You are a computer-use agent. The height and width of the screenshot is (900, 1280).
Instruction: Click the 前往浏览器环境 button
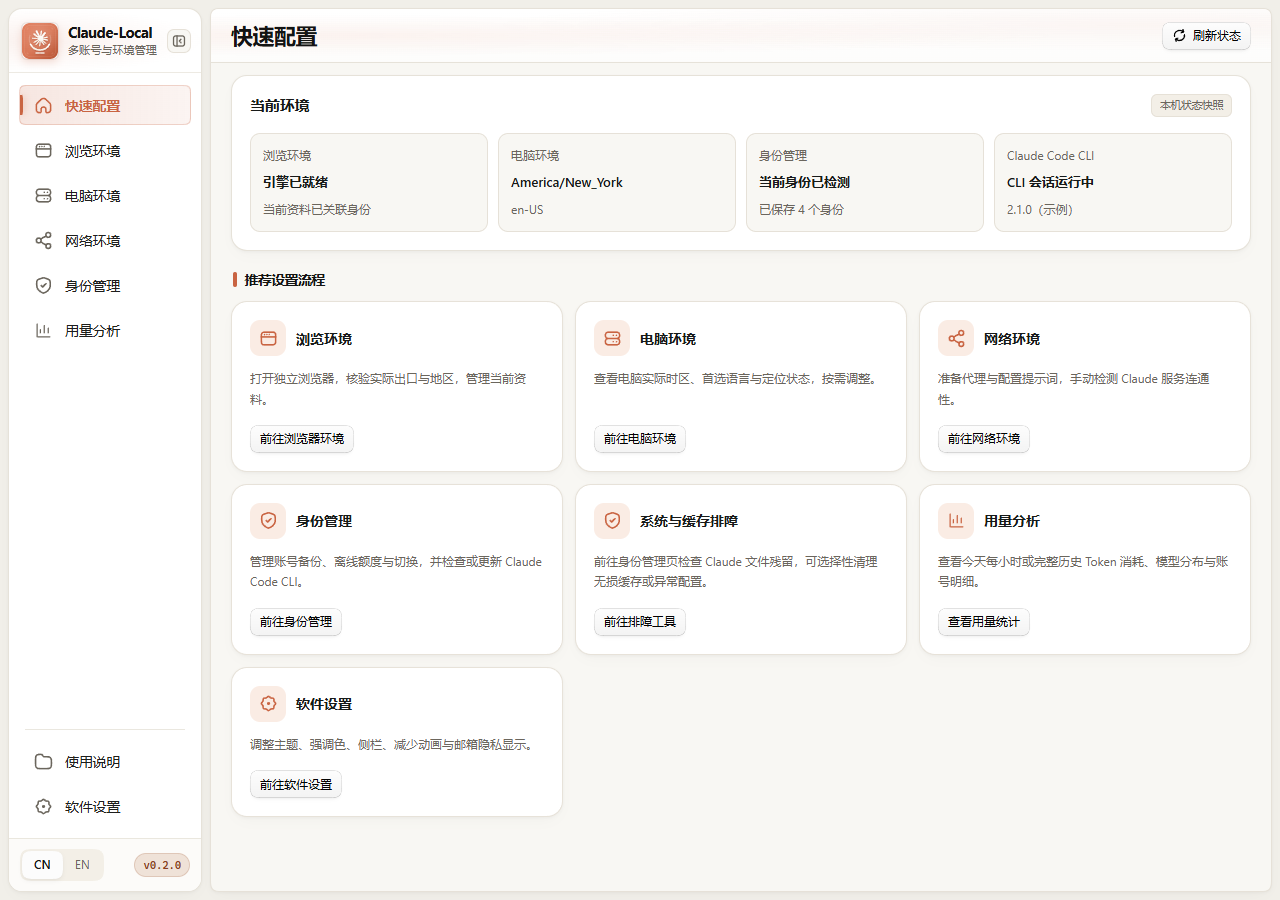302,439
